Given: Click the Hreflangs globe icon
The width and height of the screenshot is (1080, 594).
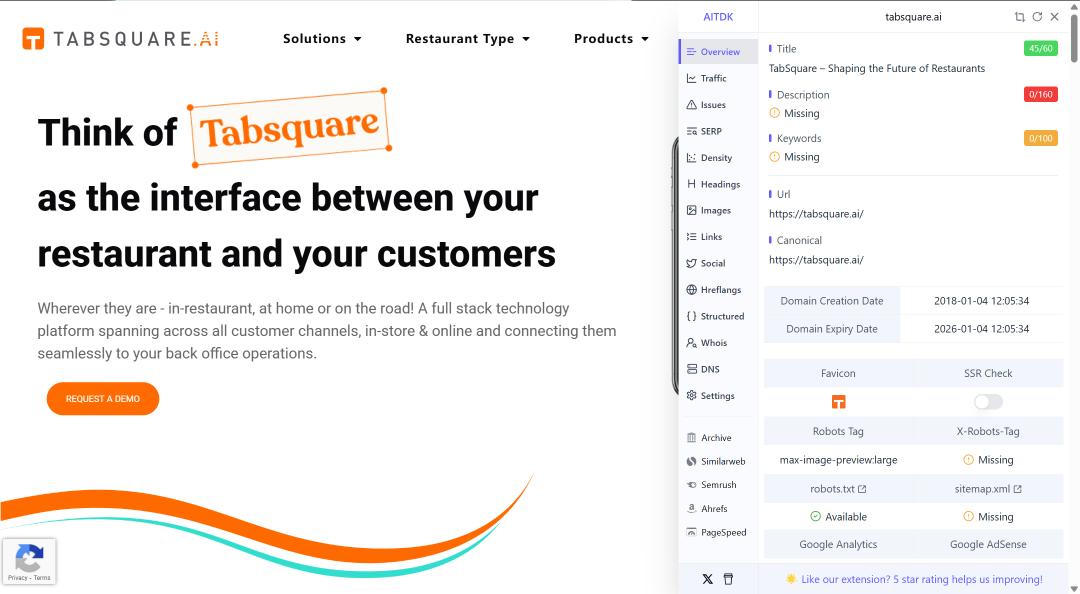Looking at the screenshot, I should coord(692,289).
